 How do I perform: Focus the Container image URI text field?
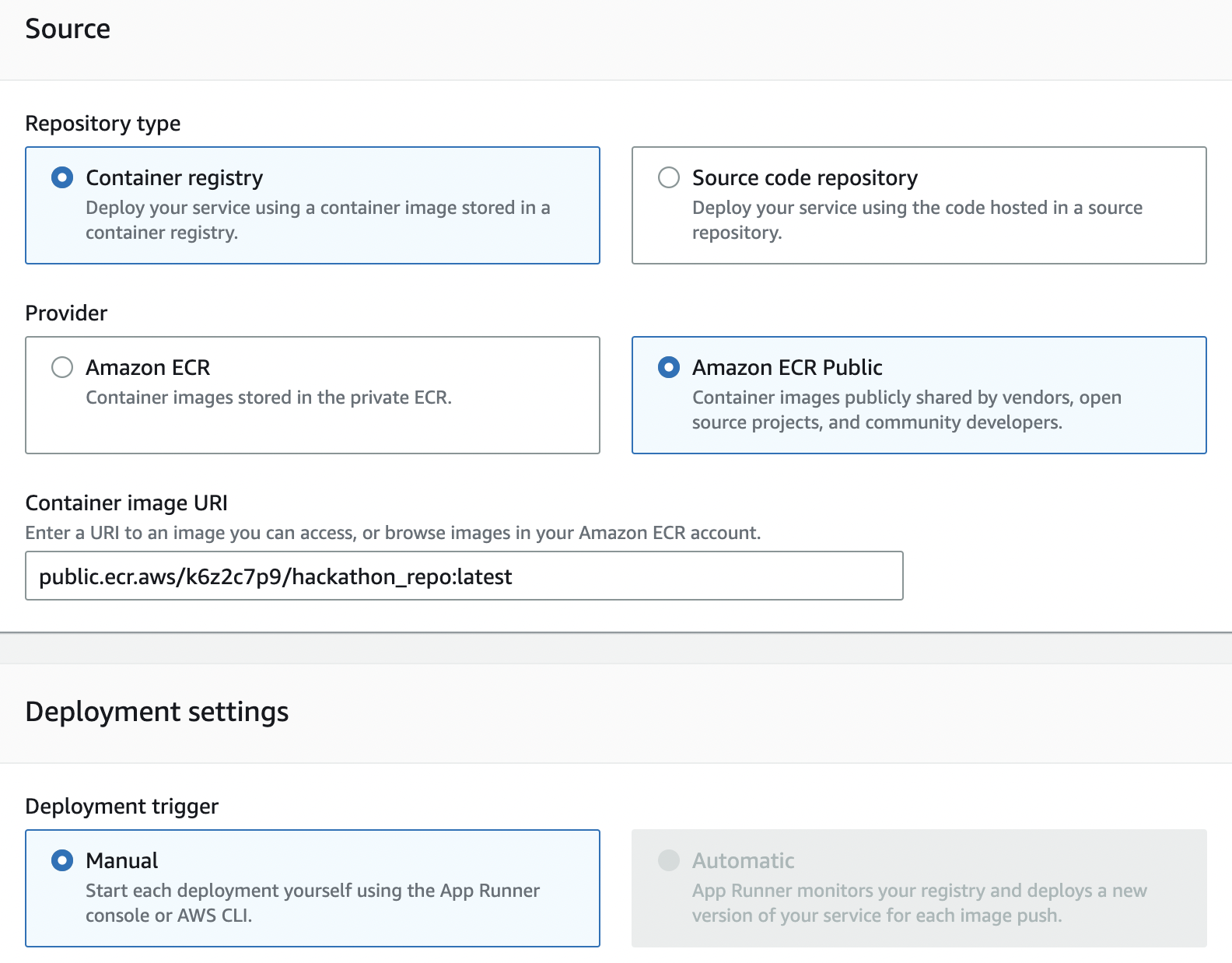click(464, 576)
